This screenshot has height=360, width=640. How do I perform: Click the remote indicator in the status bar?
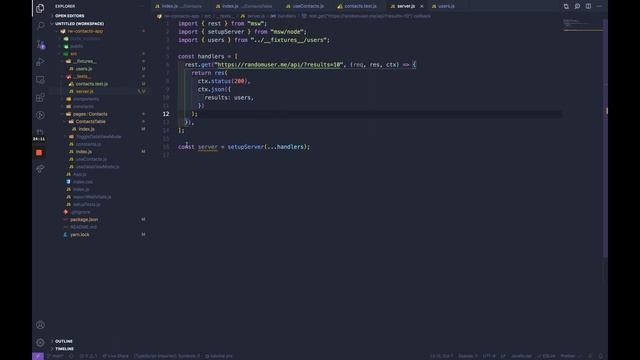(x=38, y=356)
